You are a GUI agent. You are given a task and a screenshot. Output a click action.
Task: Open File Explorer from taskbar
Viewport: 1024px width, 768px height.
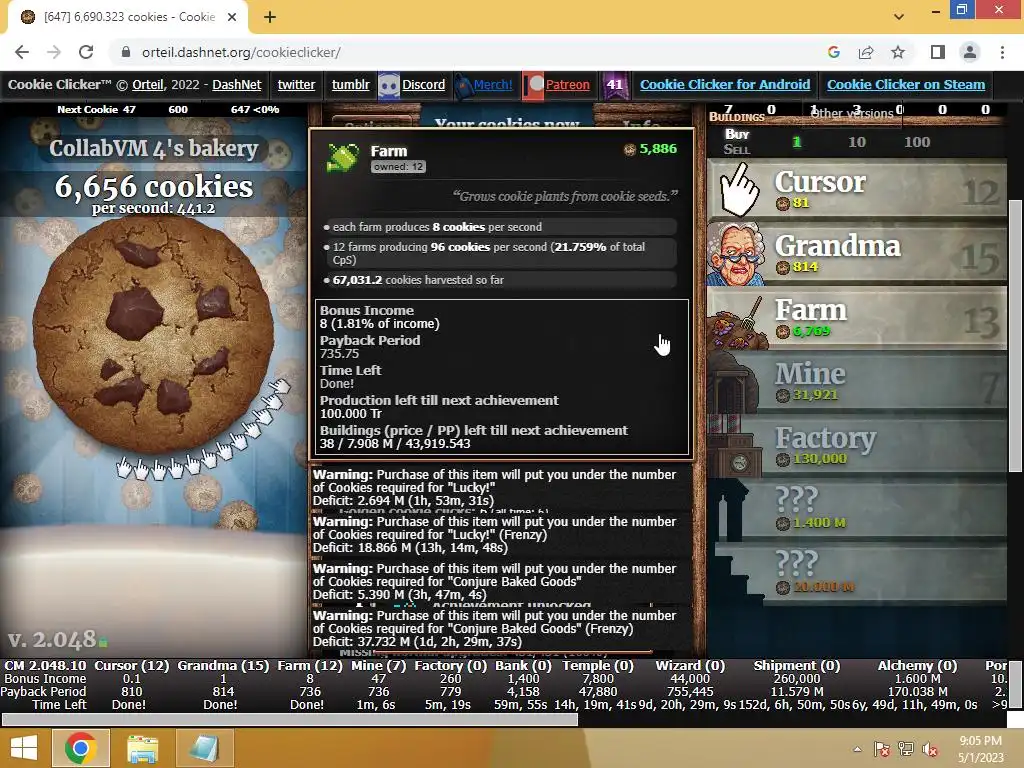(142, 748)
